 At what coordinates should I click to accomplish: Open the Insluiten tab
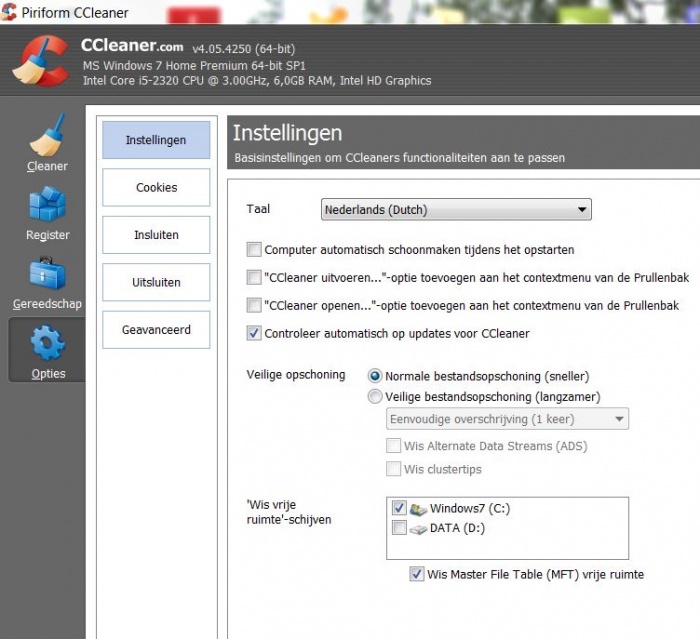(156, 235)
